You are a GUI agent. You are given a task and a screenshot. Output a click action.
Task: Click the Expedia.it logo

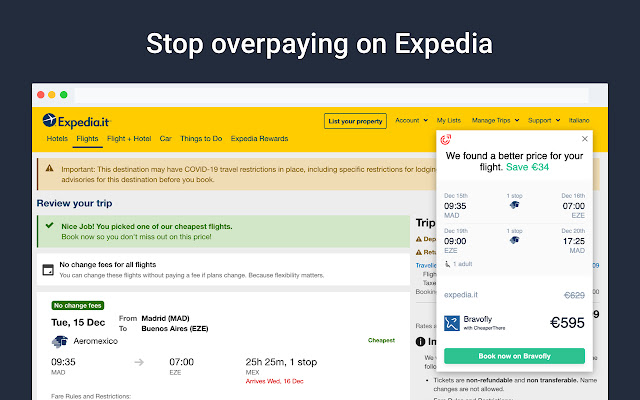[76, 121]
